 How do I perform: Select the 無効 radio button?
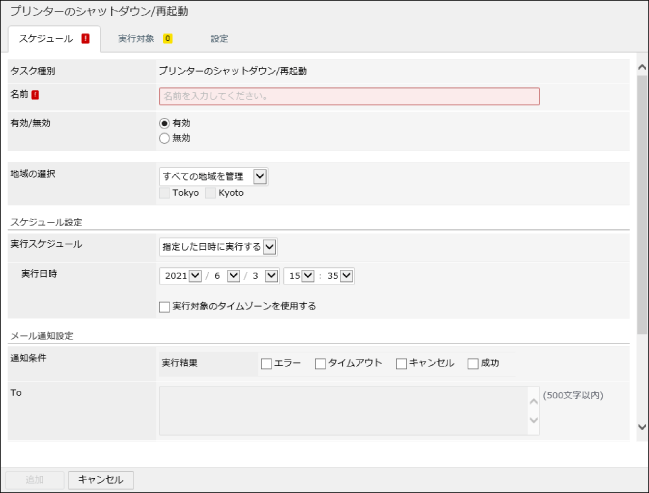(x=165, y=138)
